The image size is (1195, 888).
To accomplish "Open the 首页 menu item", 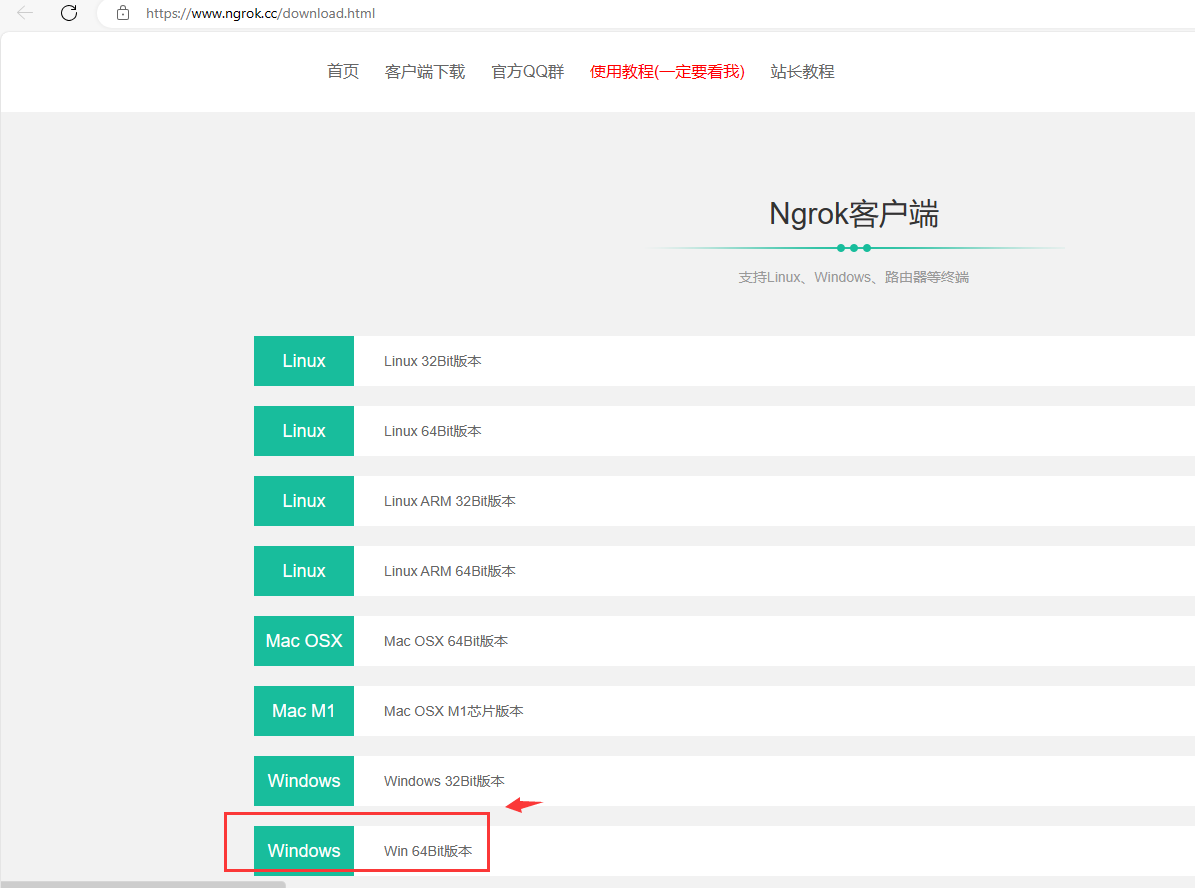I will point(343,72).
